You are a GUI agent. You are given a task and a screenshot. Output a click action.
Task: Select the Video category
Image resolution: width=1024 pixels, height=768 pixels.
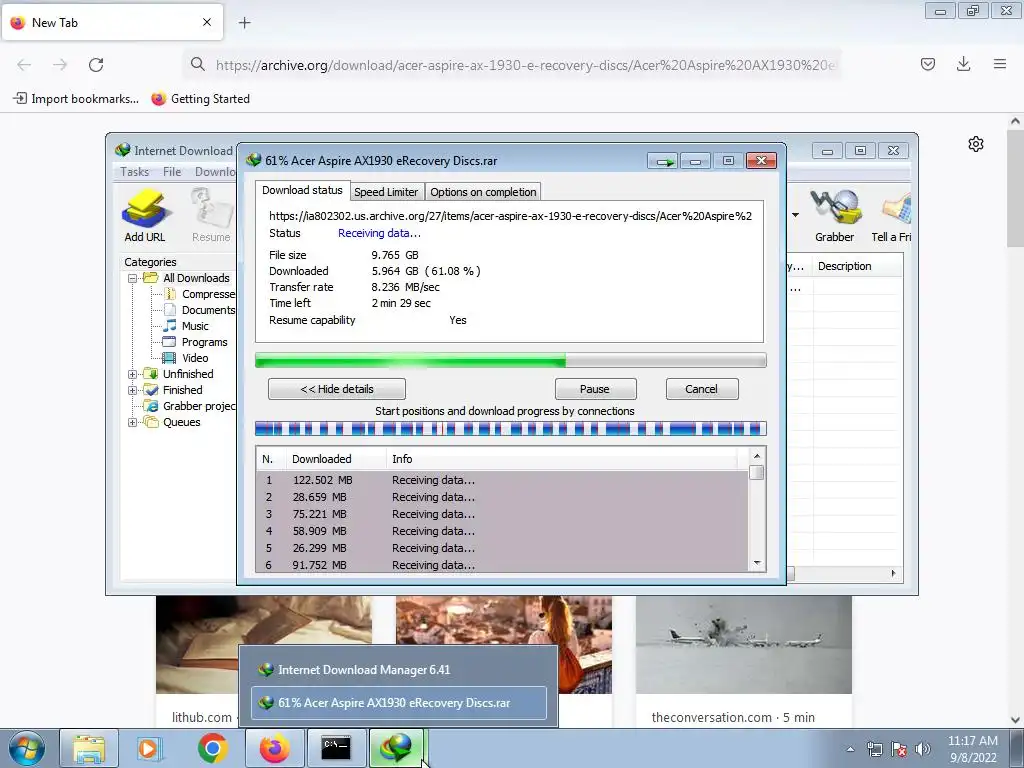[x=186, y=358]
